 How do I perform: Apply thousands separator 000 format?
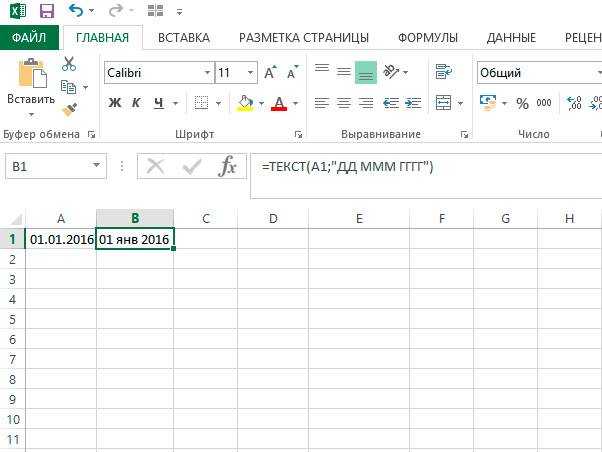(x=544, y=103)
